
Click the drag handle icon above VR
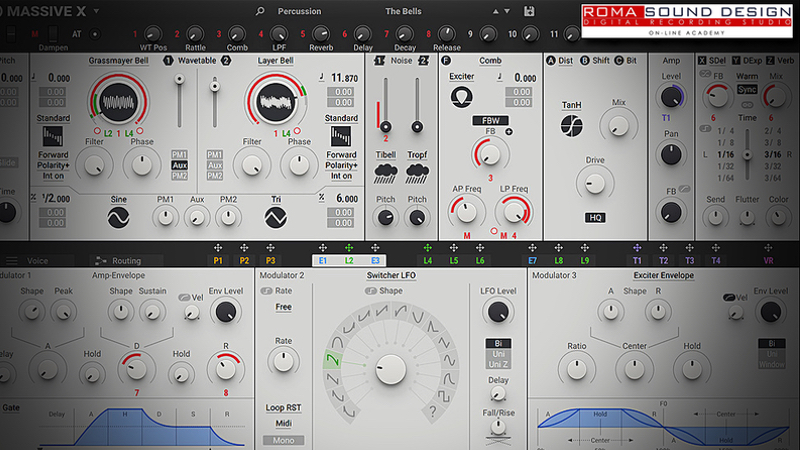[x=768, y=248]
